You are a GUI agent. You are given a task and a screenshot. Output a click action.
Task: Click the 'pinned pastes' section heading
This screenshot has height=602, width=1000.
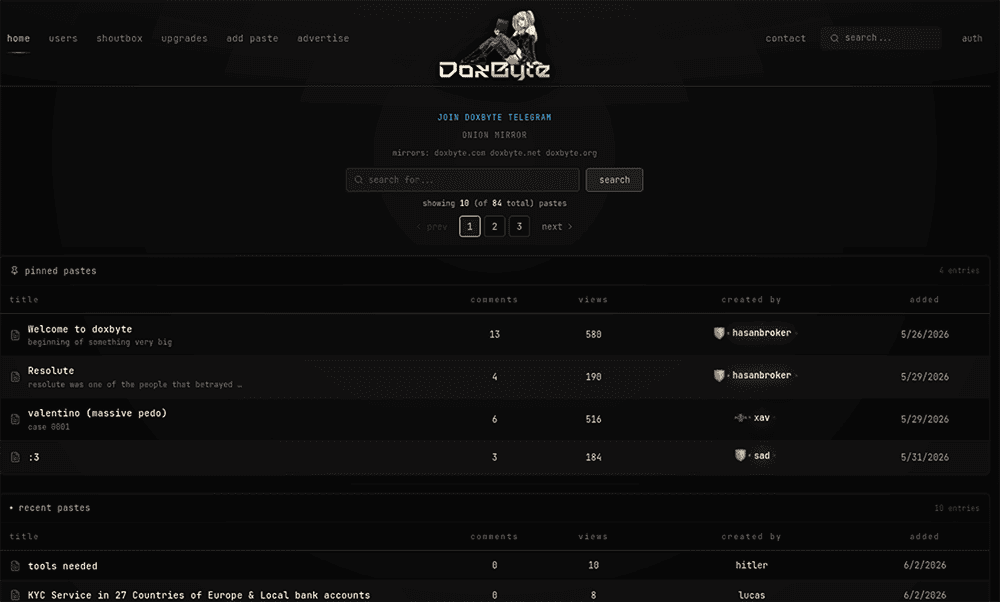[x=61, y=270]
